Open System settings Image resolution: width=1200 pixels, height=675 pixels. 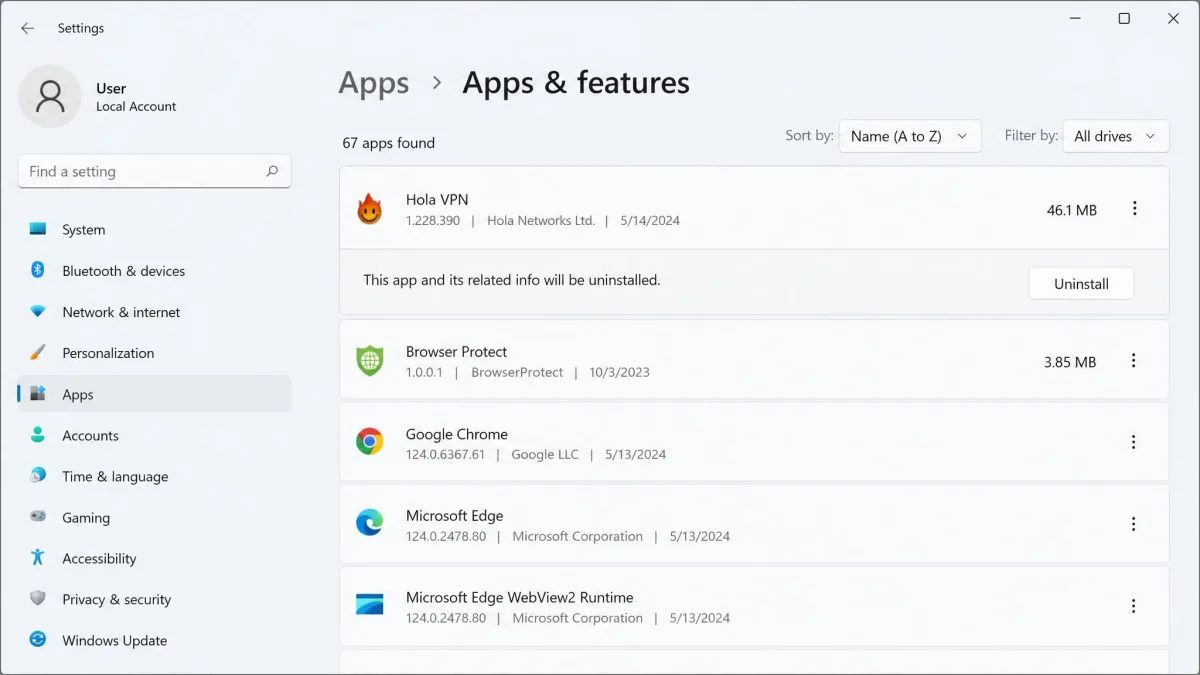coord(155,229)
